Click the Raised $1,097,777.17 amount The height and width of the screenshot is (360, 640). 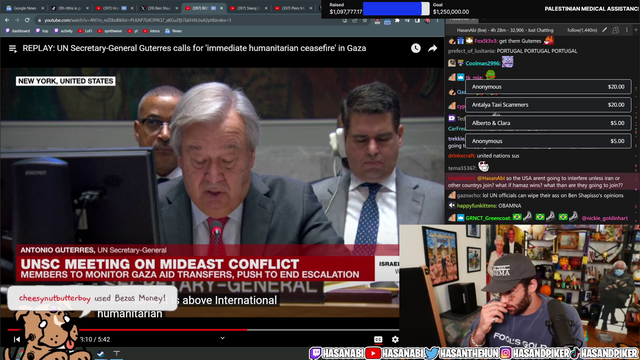346,12
